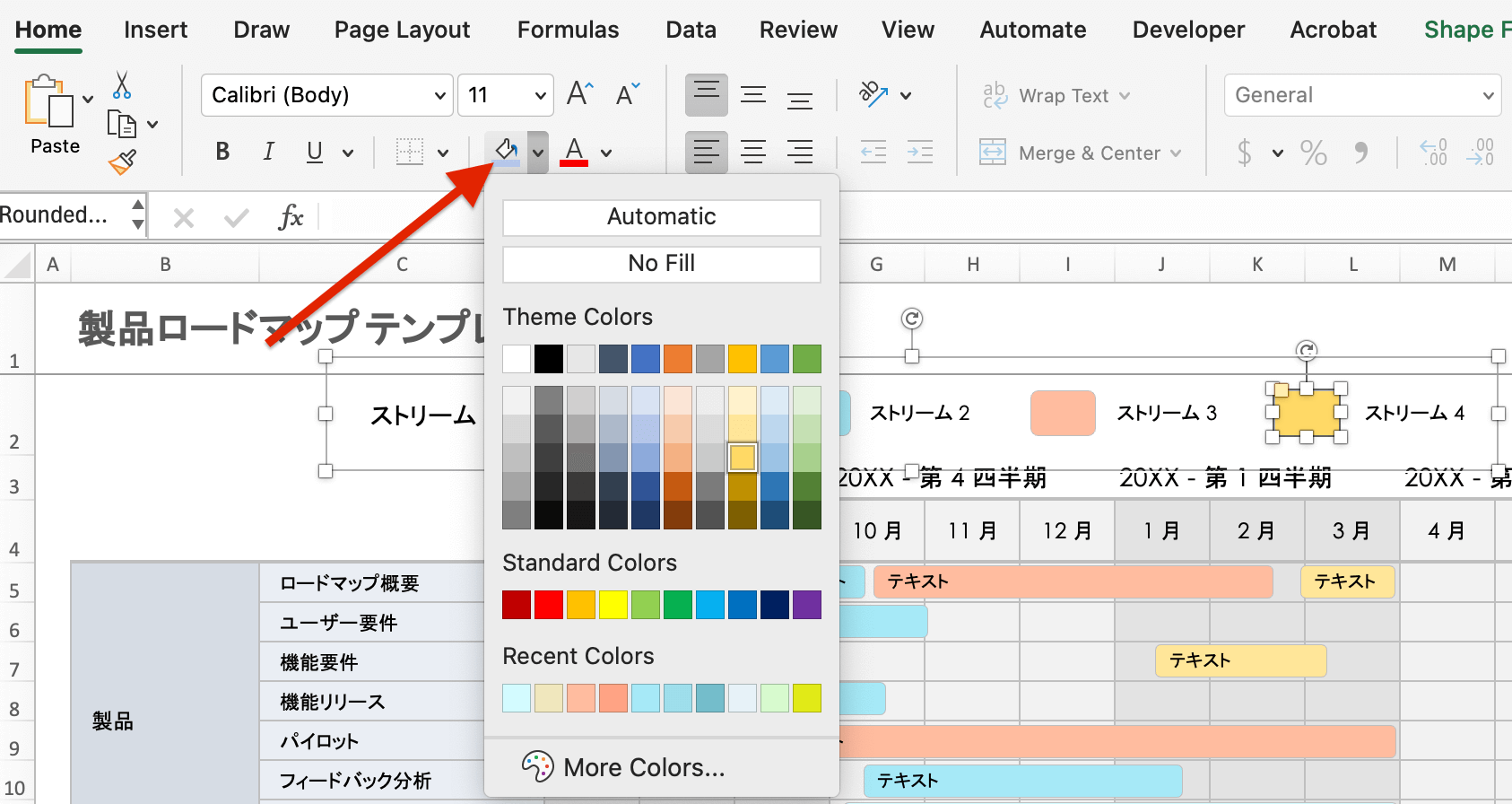Select Center text alignment icon
1512x804 pixels.
(x=753, y=152)
